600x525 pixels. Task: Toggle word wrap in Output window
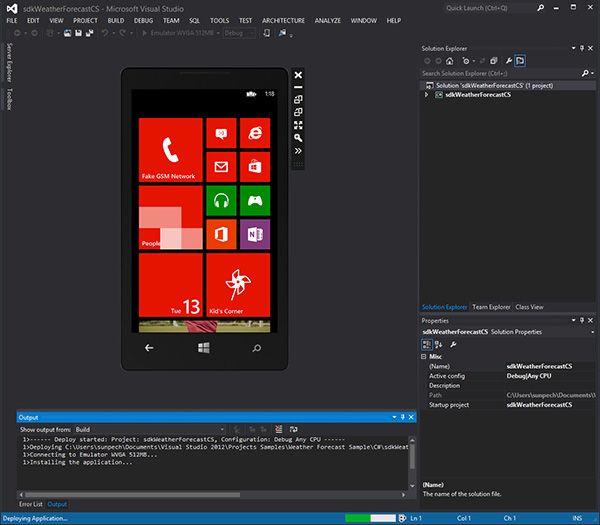click(293, 429)
